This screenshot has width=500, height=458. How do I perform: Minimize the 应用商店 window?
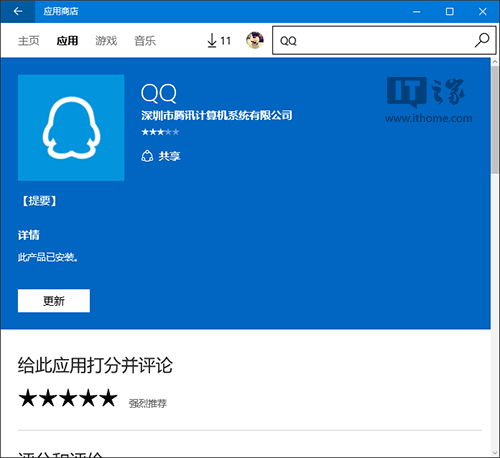pyautogui.click(x=417, y=12)
